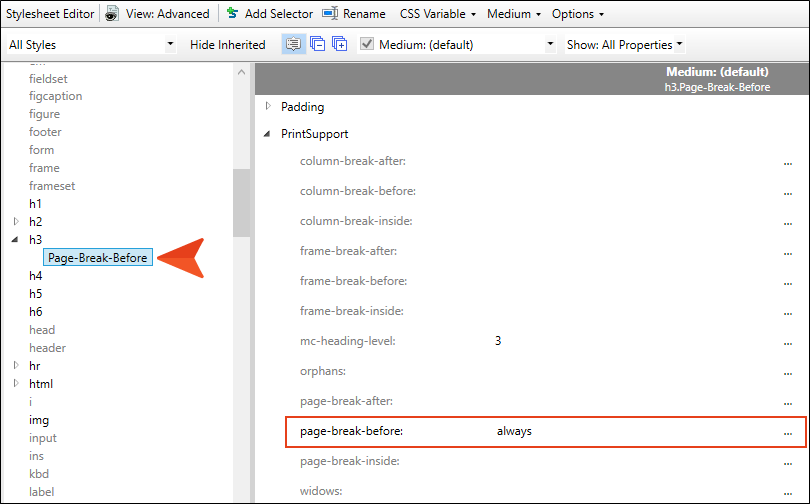Image resolution: width=810 pixels, height=504 pixels.
Task: Click the third stacked-windows plus icon
Action: 339,44
